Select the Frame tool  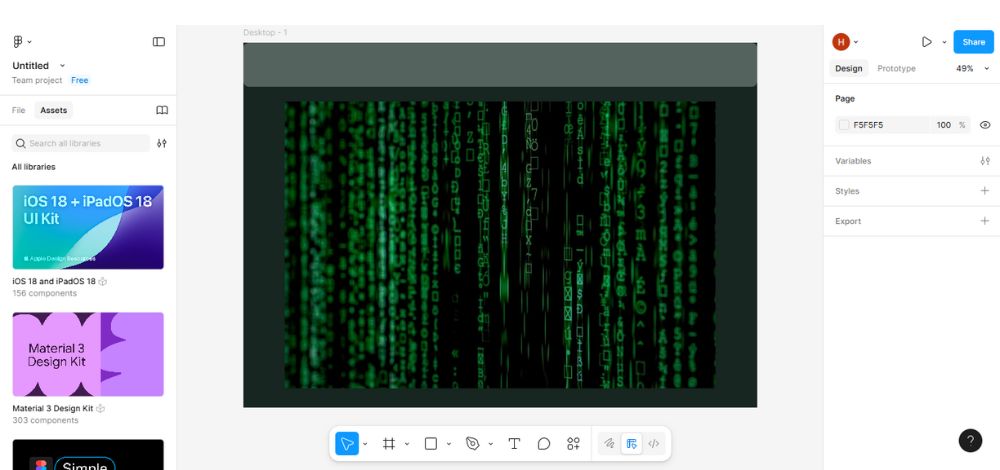(x=388, y=444)
